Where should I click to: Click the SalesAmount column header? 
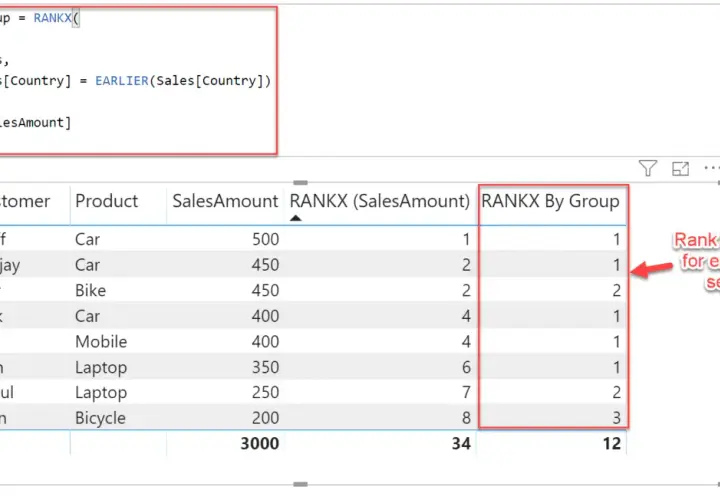click(225, 201)
